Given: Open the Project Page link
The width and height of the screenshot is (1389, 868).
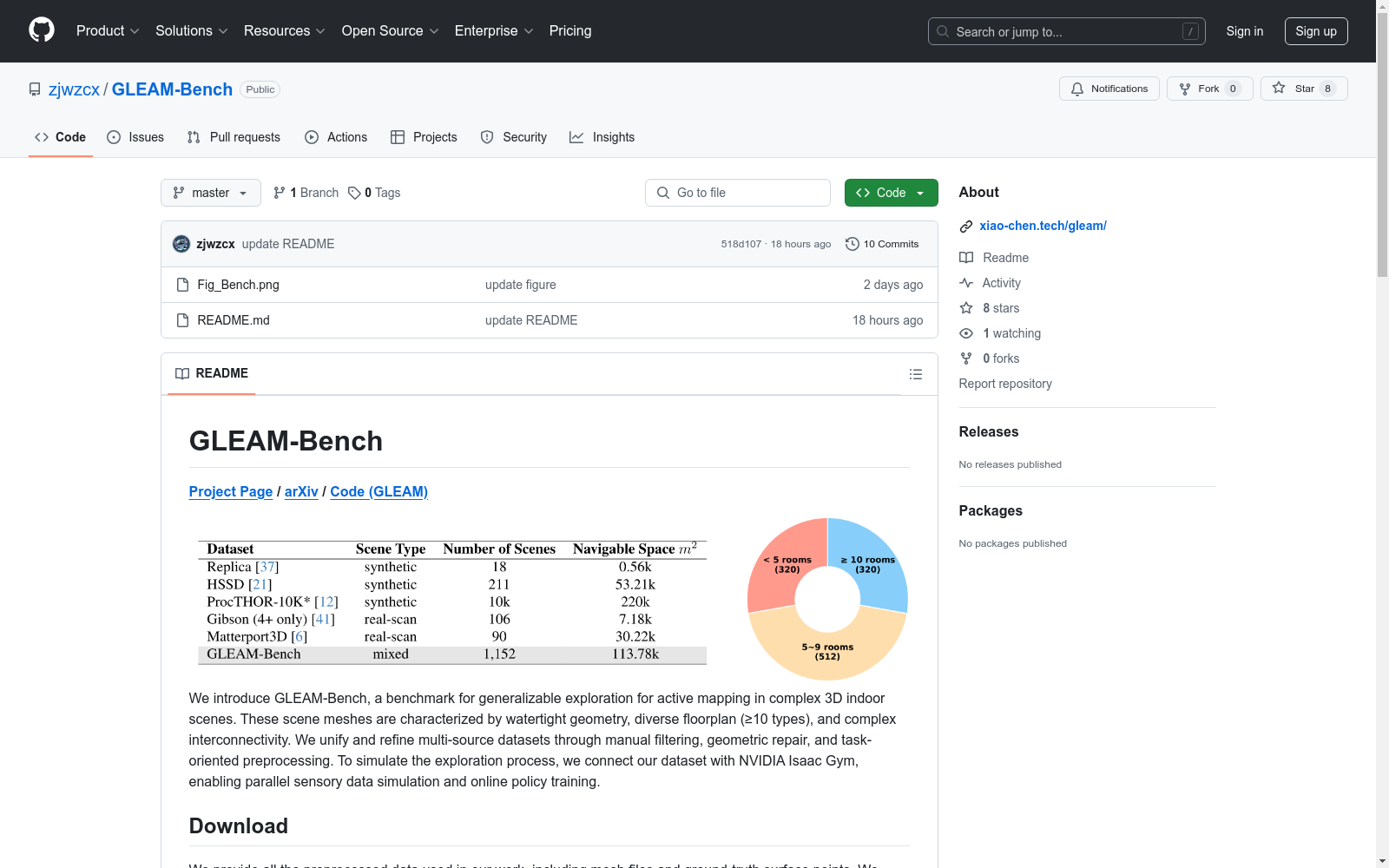Looking at the screenshot, I should (x=231, y=491).
